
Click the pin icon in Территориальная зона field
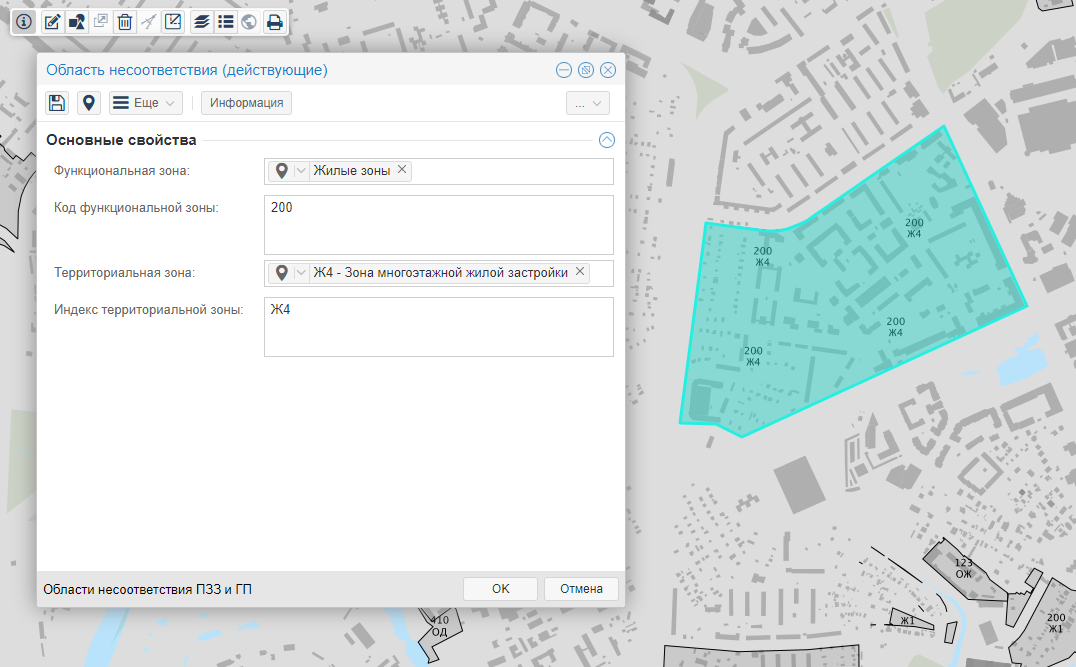click(x=281, y=273)
